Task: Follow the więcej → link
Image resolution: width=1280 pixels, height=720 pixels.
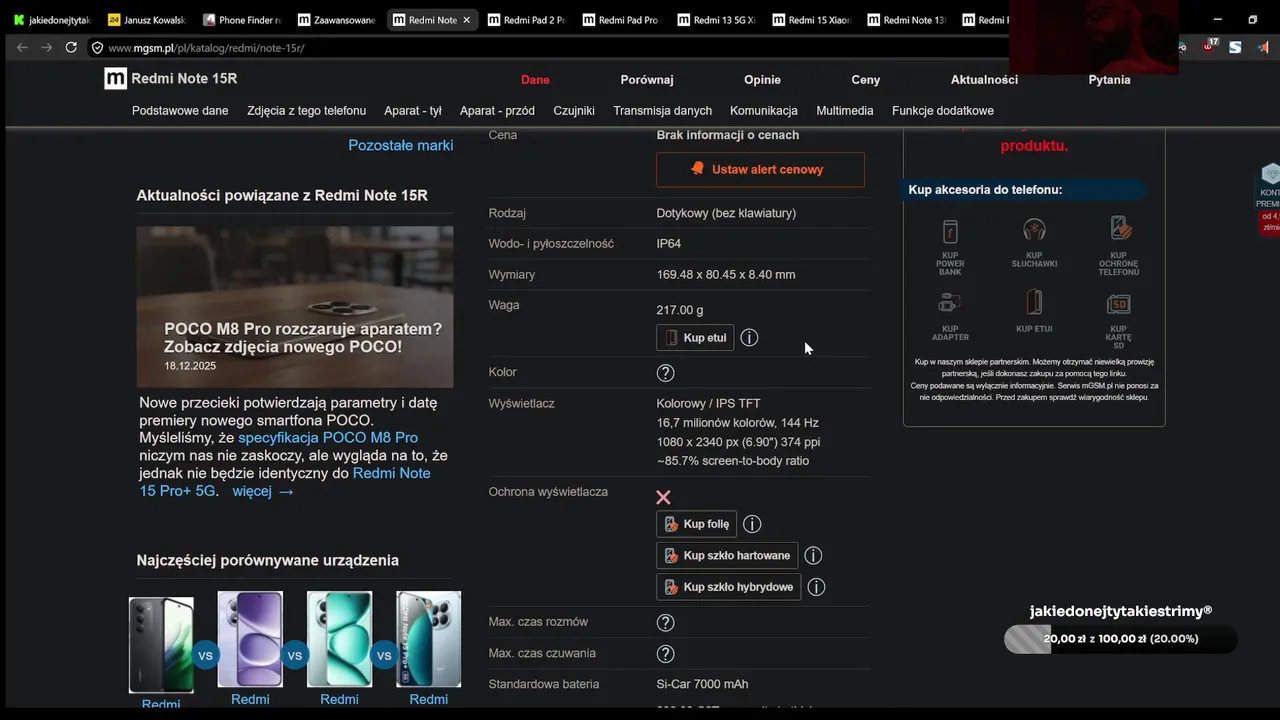Action: 263,491
